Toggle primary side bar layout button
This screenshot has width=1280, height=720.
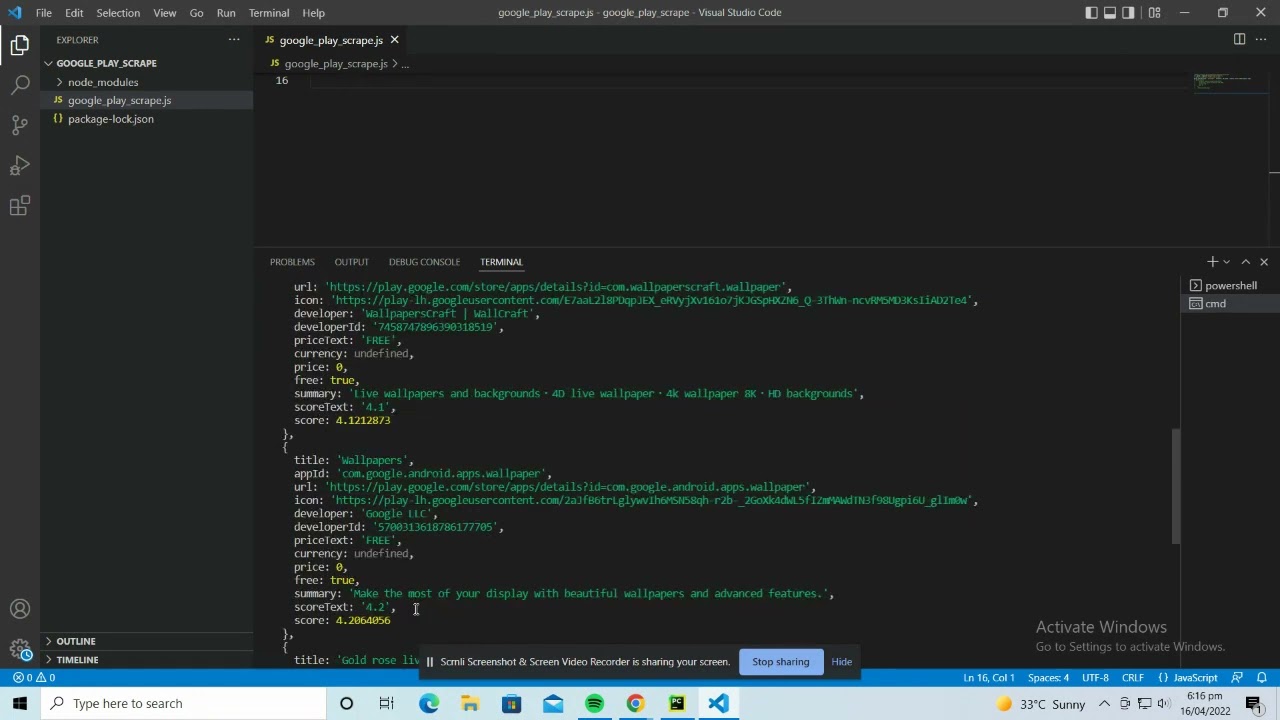click(1091, 13)
